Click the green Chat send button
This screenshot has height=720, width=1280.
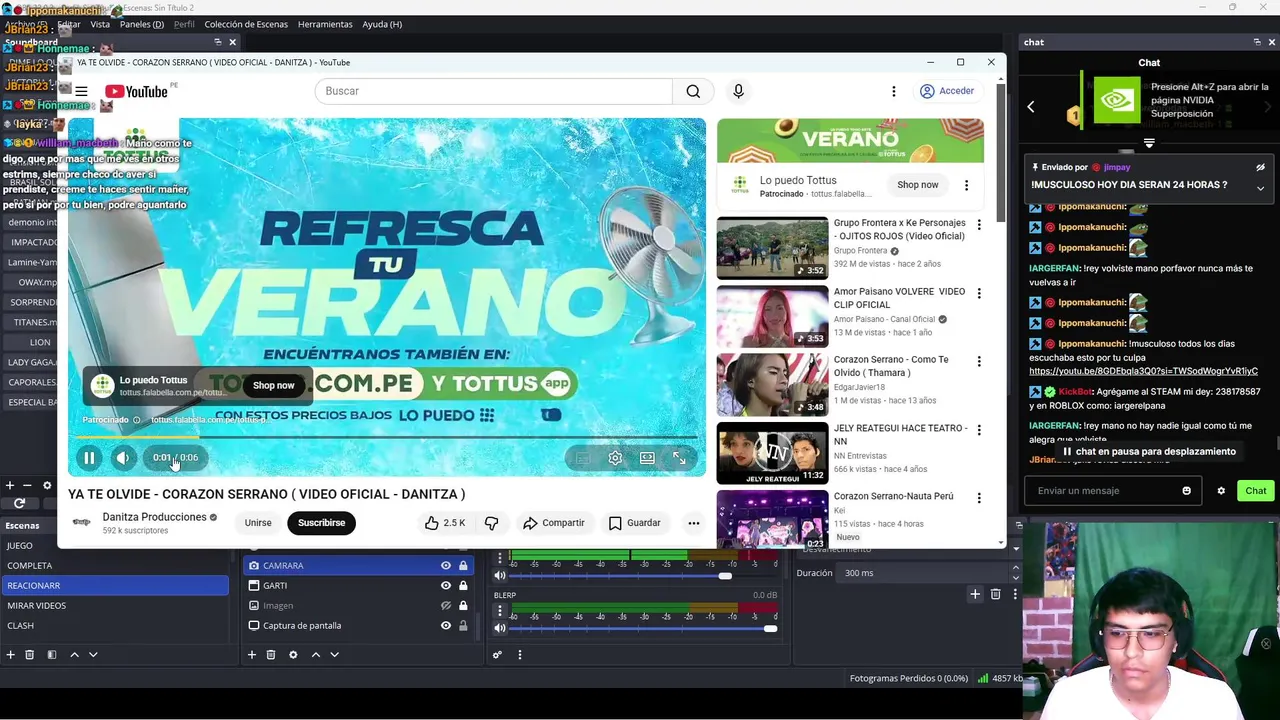pos(1256,491)
